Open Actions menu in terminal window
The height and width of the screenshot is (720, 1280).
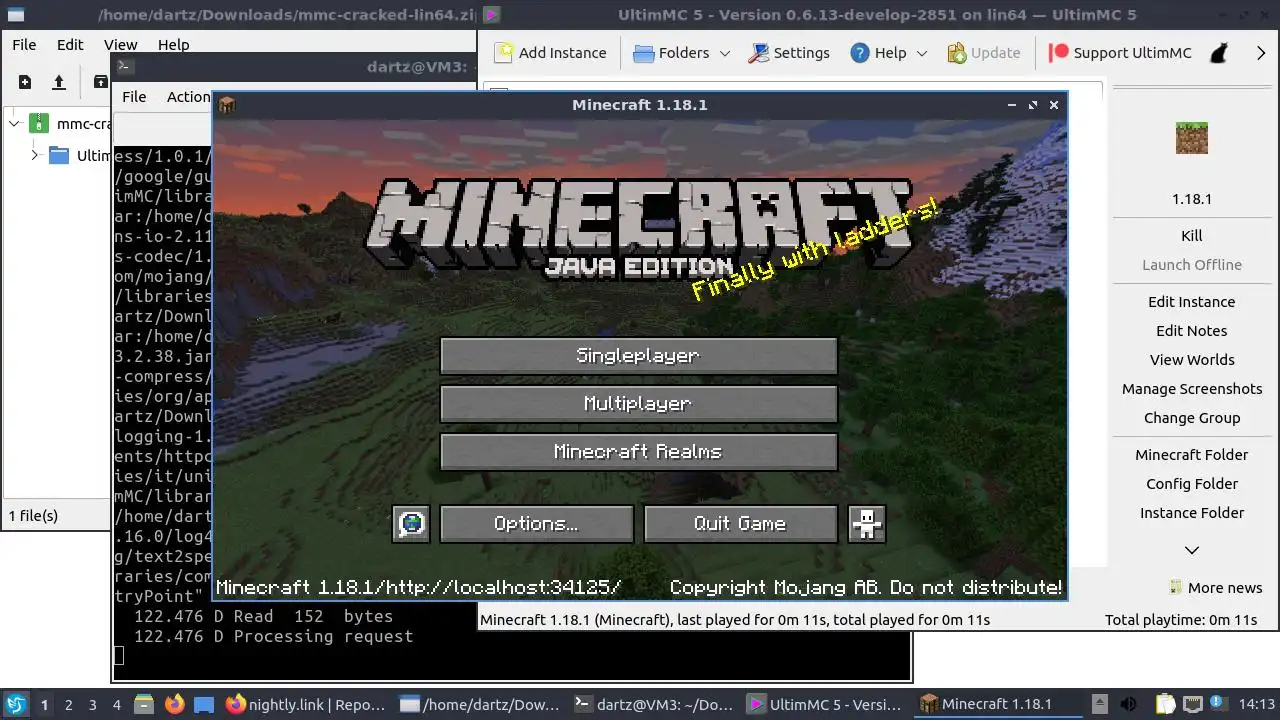pyautogui.click(x=188, y=97)
